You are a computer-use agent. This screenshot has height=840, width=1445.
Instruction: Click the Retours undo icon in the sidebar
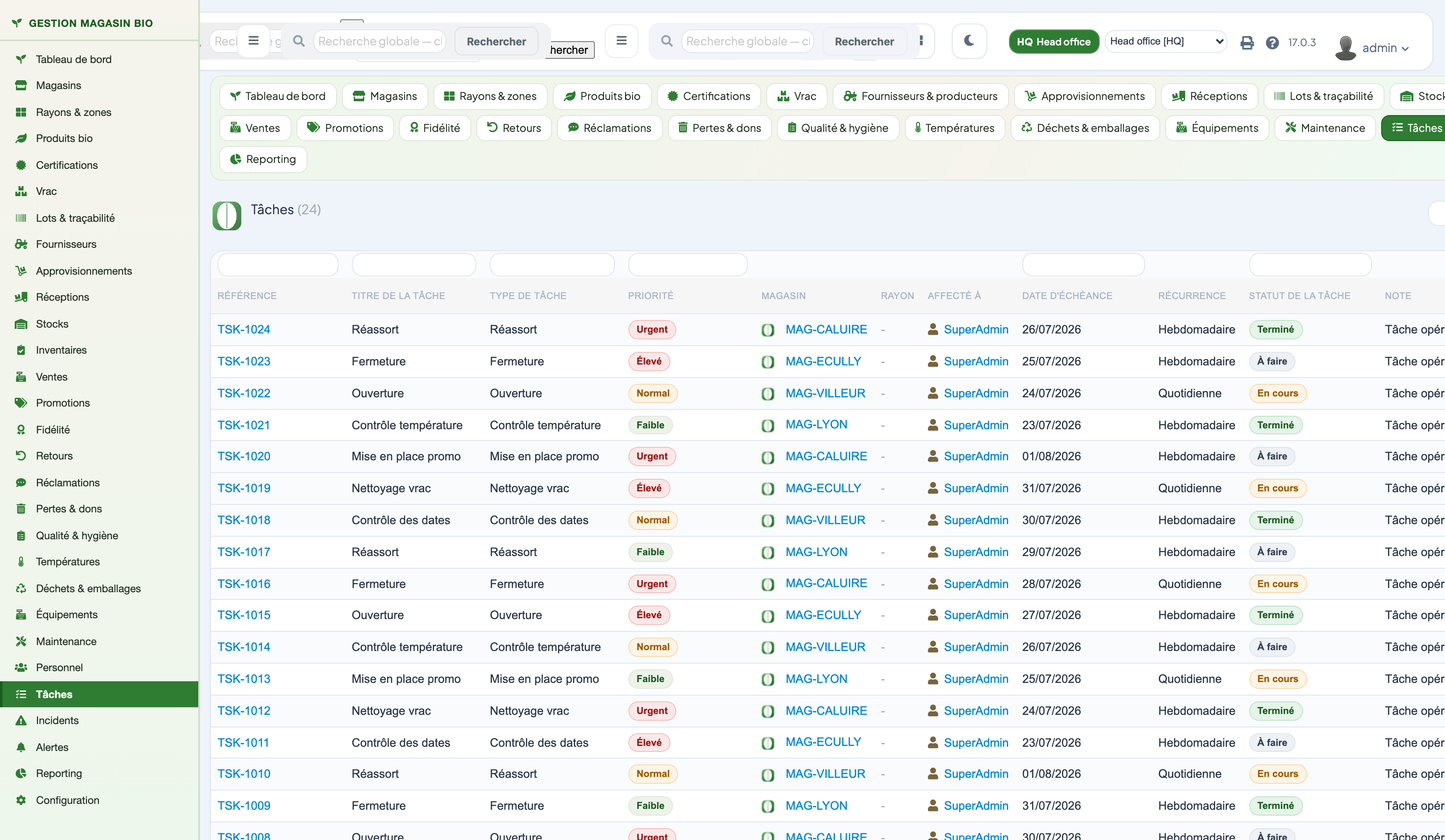(x=21, y=456)
